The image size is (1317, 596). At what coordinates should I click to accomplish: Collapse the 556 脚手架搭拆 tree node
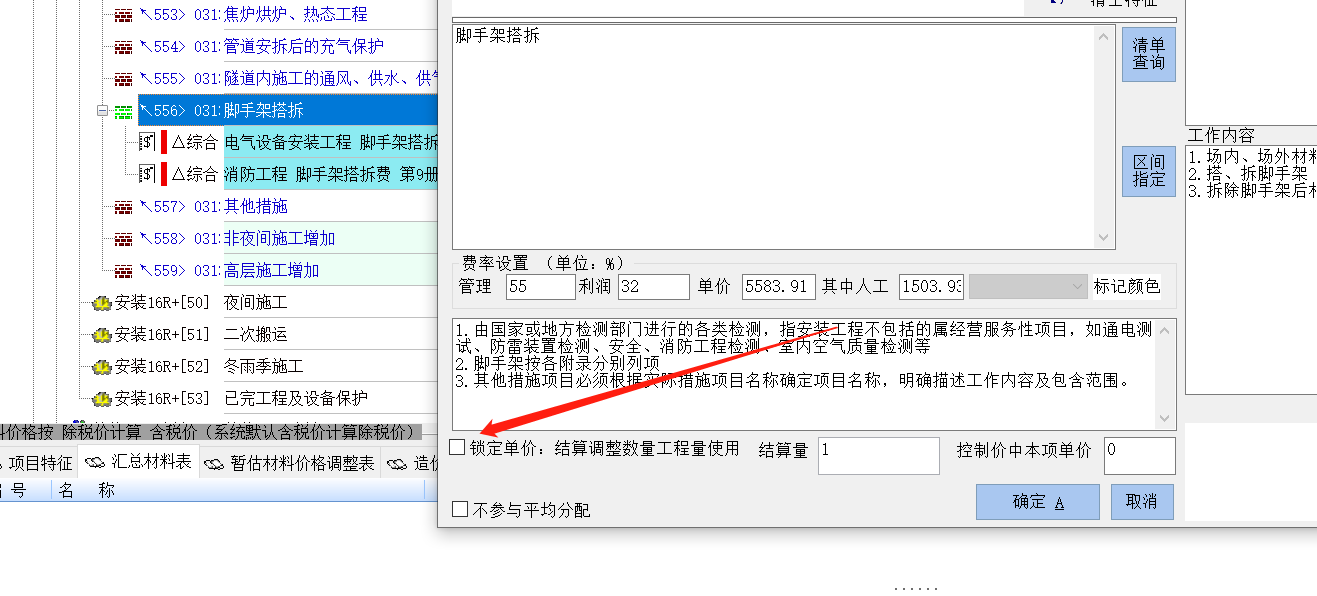pos(103,110)
